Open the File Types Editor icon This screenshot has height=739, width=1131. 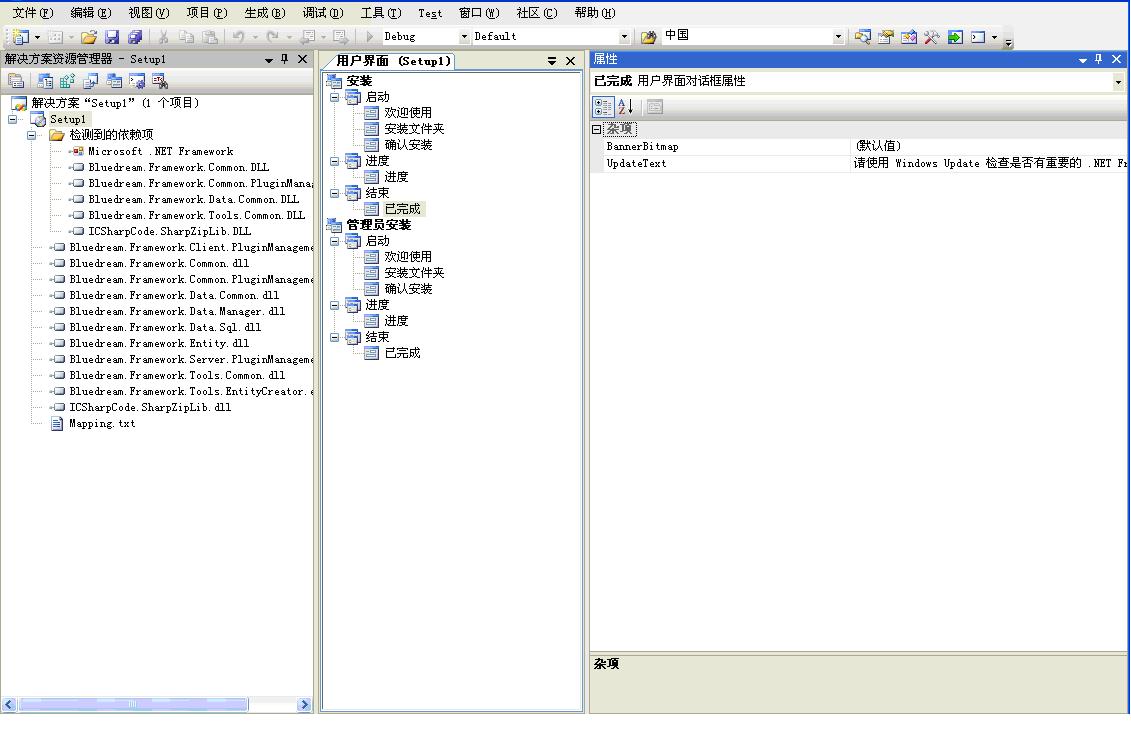(91, 81)
